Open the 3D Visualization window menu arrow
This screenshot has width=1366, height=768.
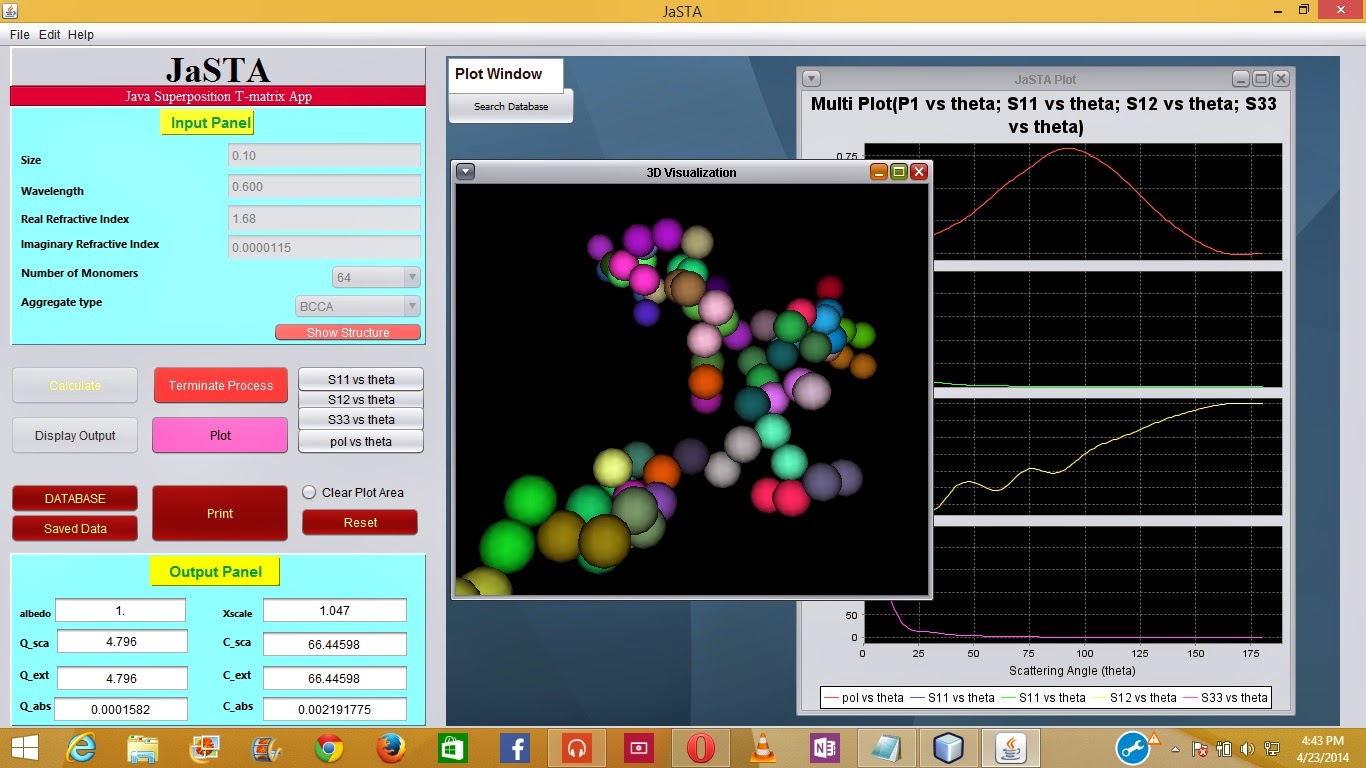(464, 172)
